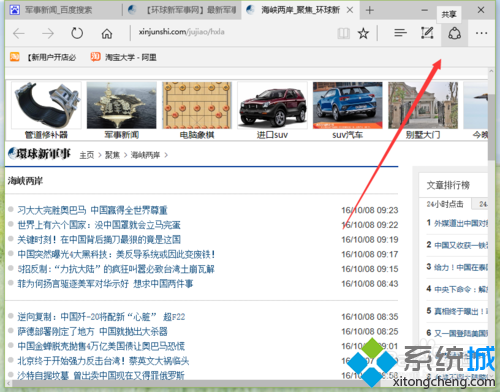Open a new tab with plus button
Screen dimensions: 500x392
[x=369, y=10]
